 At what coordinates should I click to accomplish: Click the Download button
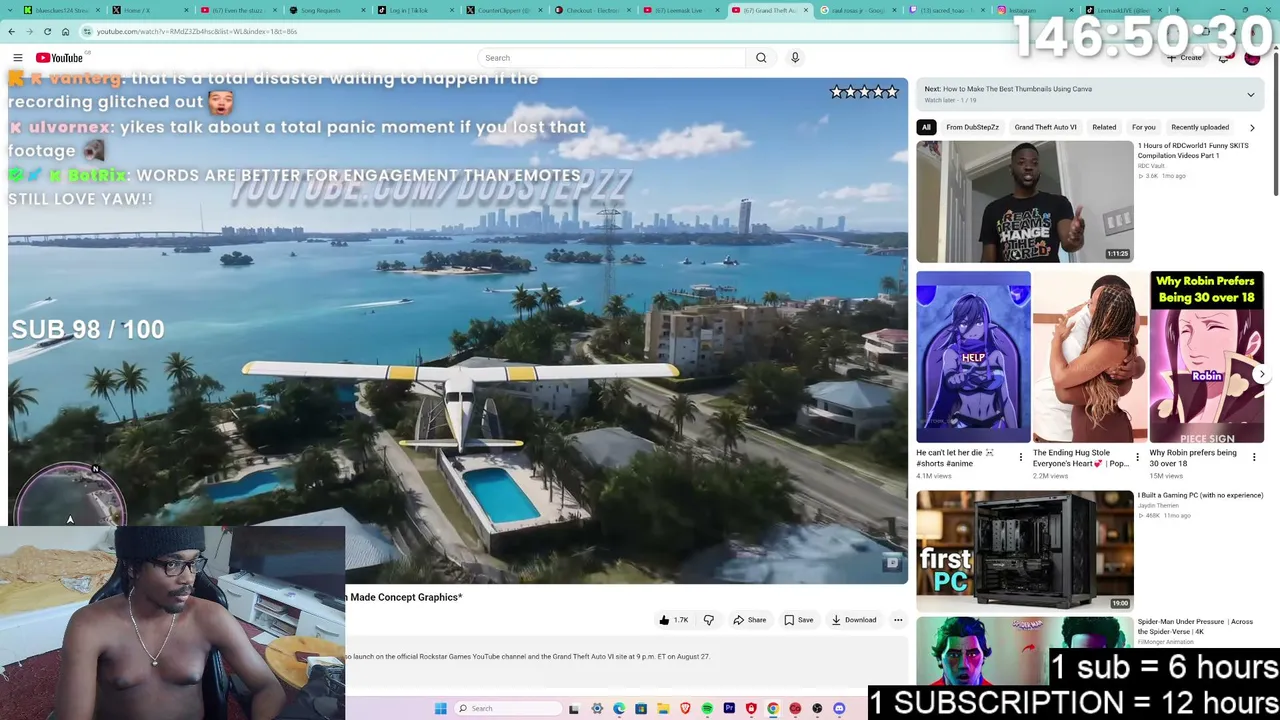pyautogui.click(x=853, y=620)
